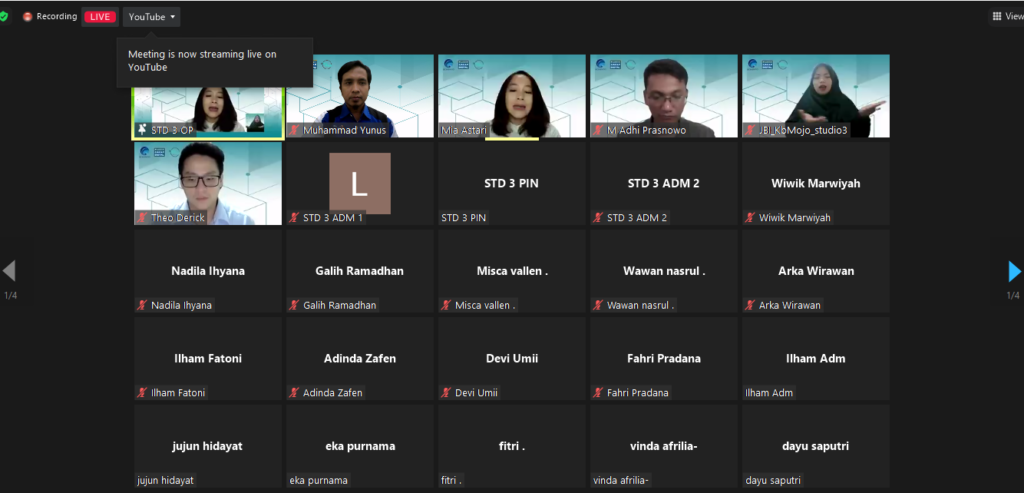Click the green encryption shield icon

pos(4,16)
